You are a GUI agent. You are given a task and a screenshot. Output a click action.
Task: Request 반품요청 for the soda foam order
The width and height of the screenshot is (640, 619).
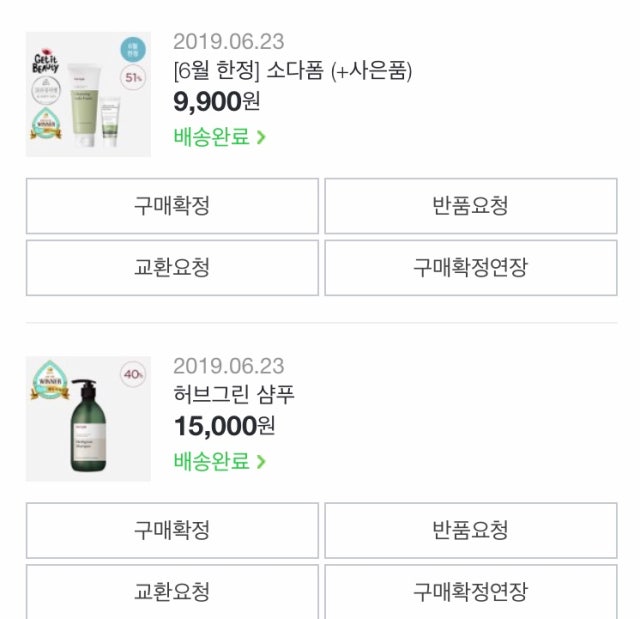pyautogui.click(x=470, y=206)
